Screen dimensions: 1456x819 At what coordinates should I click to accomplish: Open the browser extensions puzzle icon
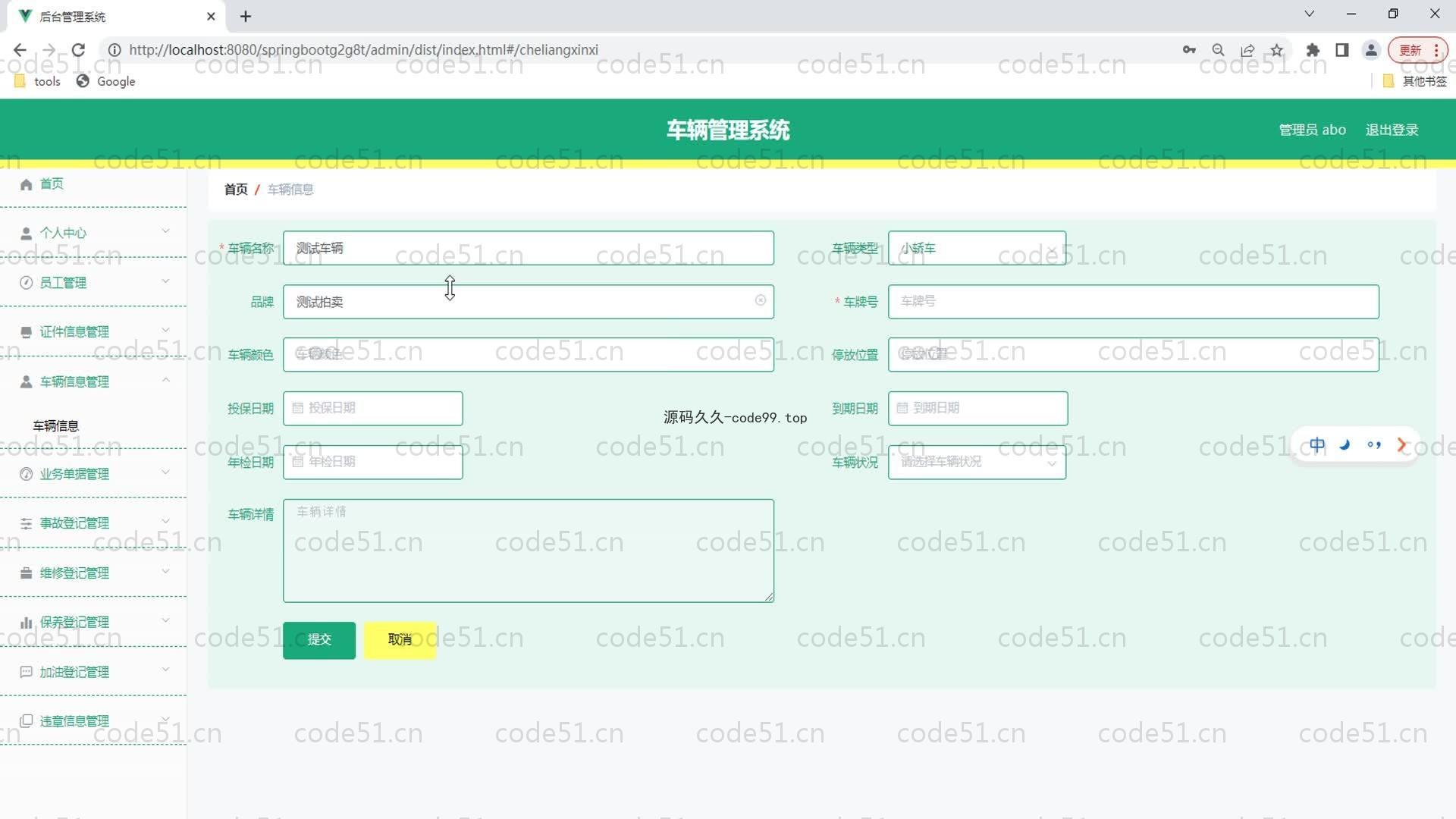click(x=1313, y=50)
